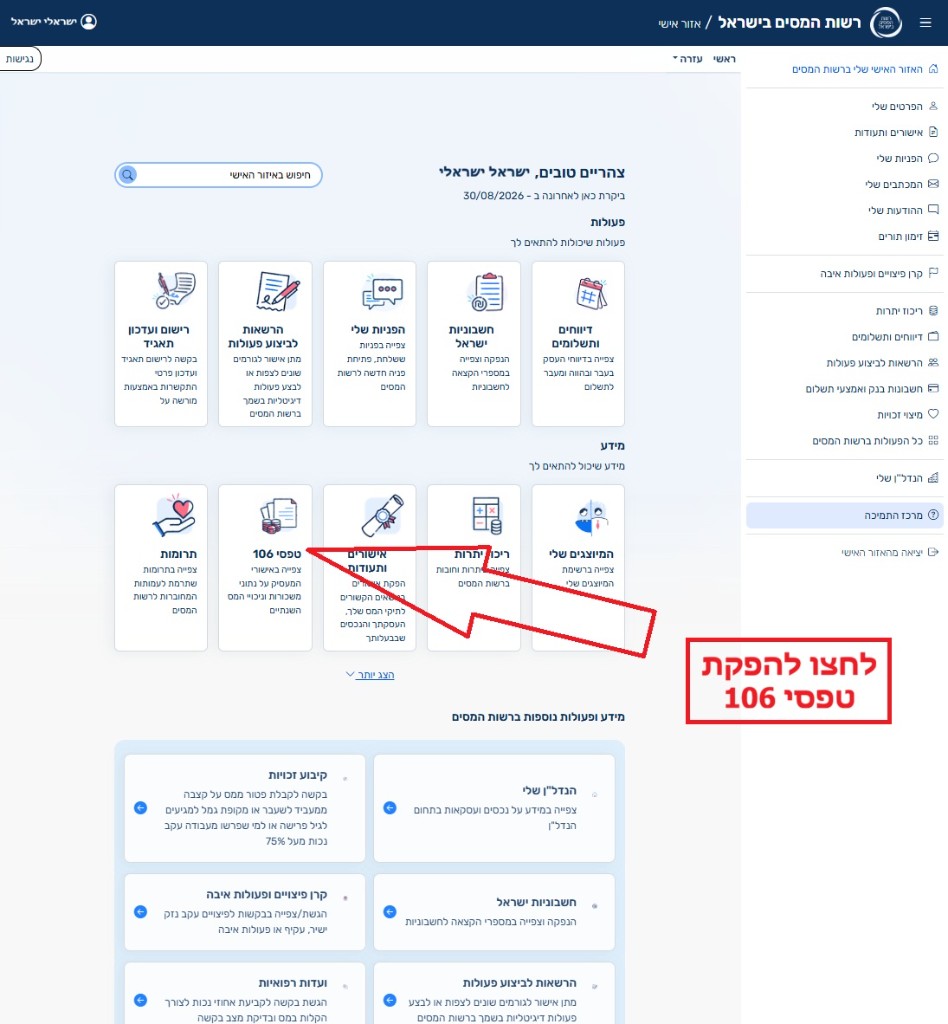Open ריכוז יתרות in the sidebar
948x1024 pixels.
click(x=907, y=311)
